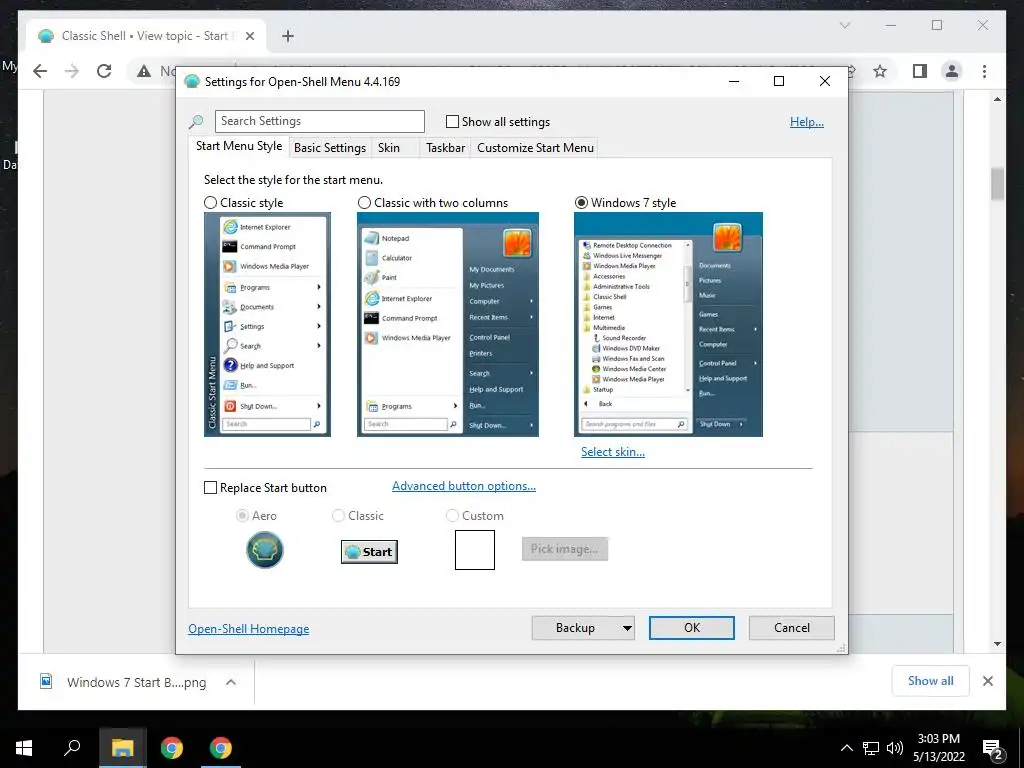Open the Backup dropdown arrow

coord(627,628)
